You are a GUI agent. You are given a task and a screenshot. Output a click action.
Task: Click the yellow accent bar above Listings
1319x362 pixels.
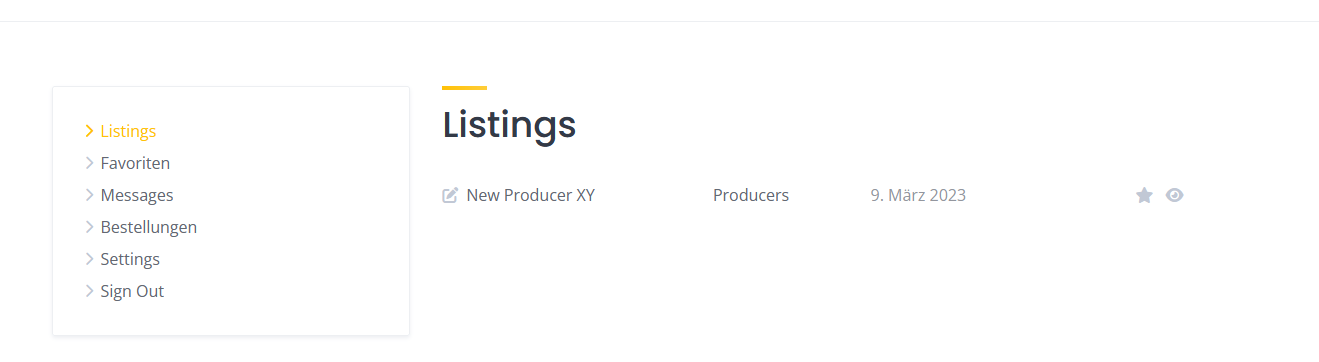464,88
